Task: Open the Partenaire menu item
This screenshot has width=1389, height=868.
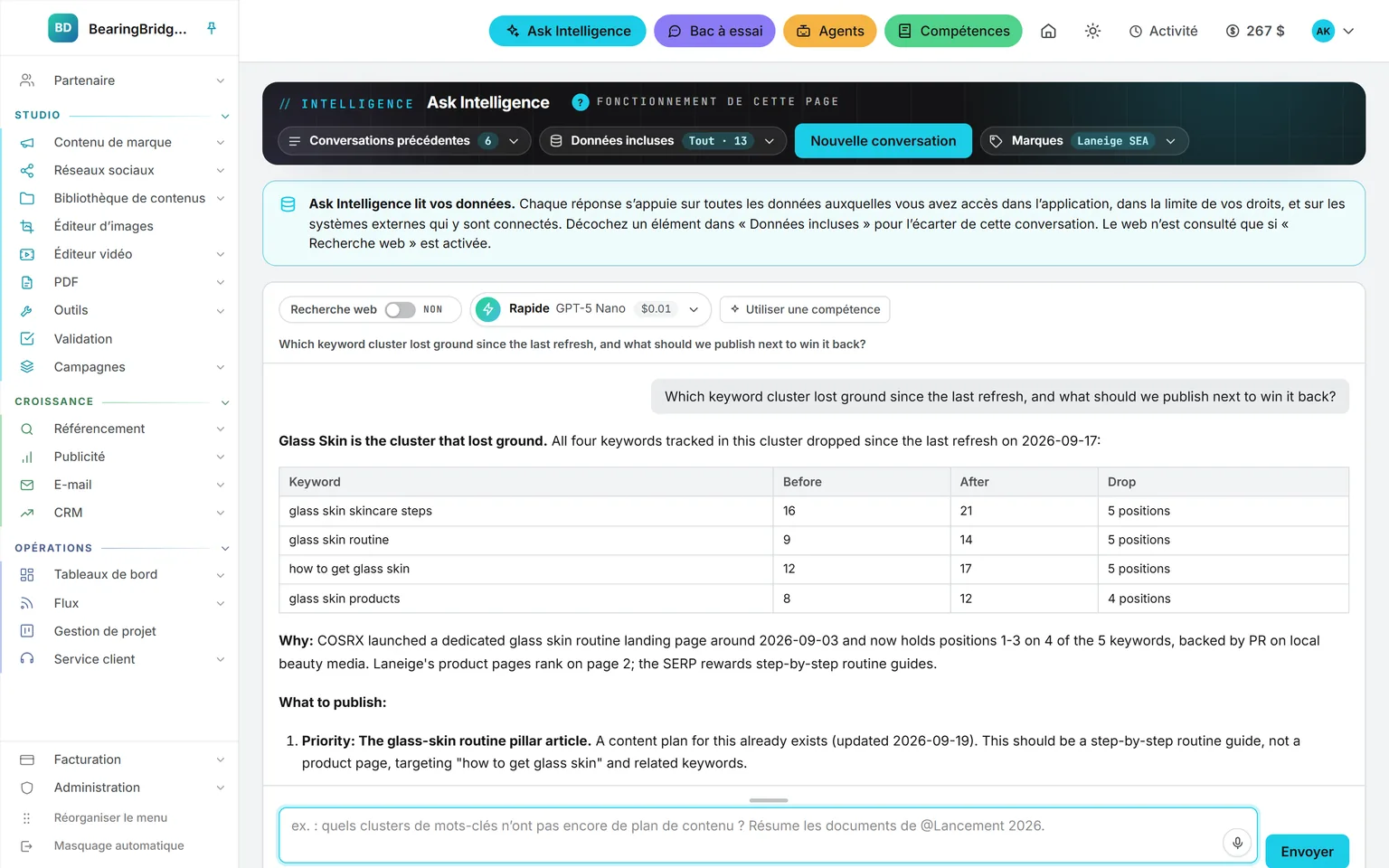Action: tap(120, 80)
